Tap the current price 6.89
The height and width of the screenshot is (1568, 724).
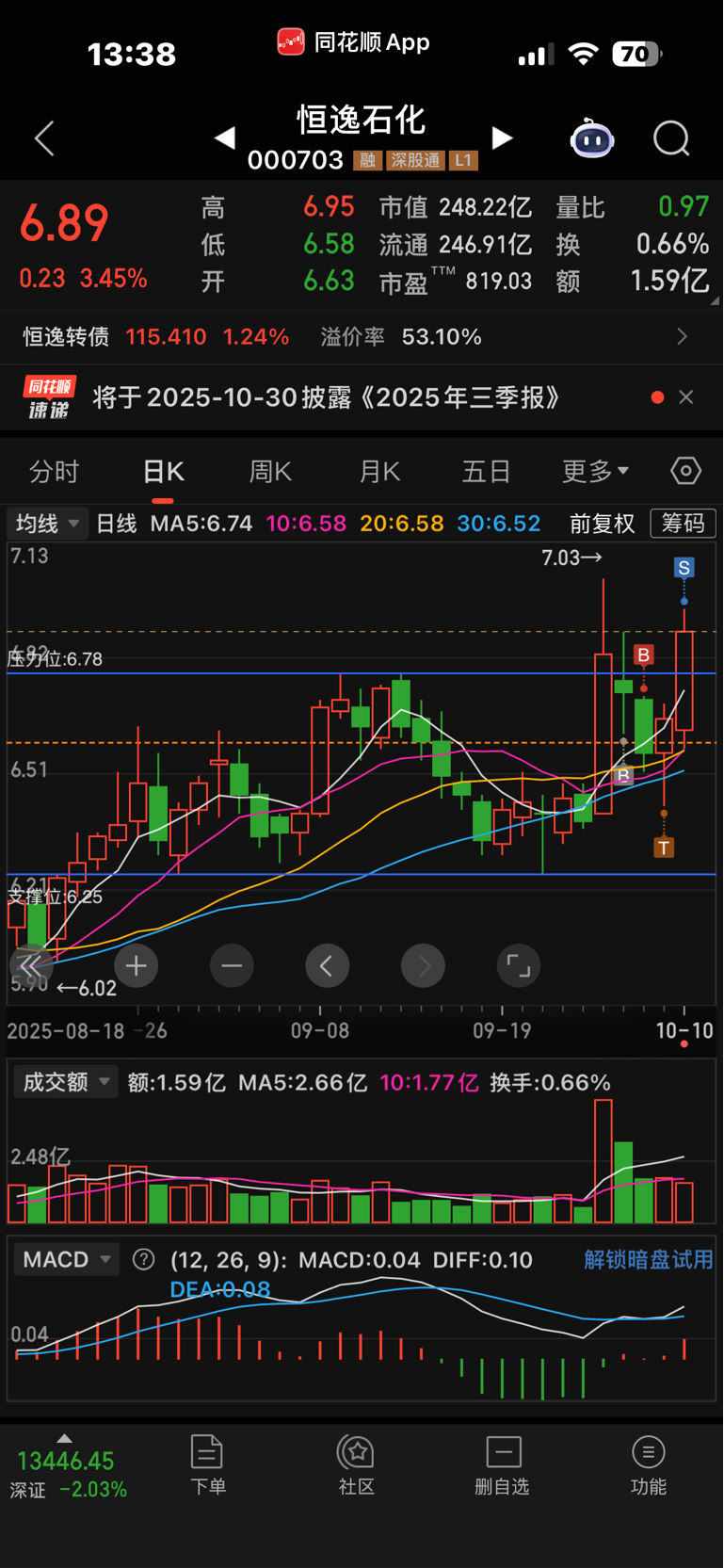point(64,223)
